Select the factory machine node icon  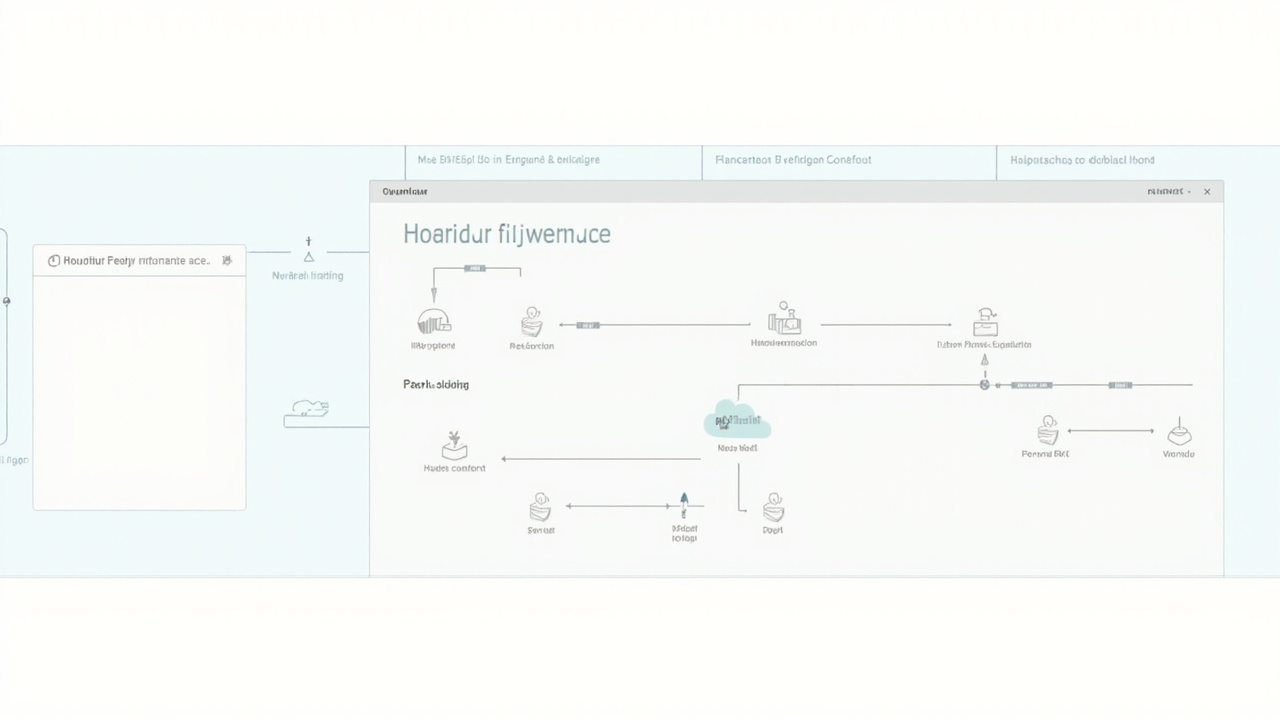coord(784,319)
